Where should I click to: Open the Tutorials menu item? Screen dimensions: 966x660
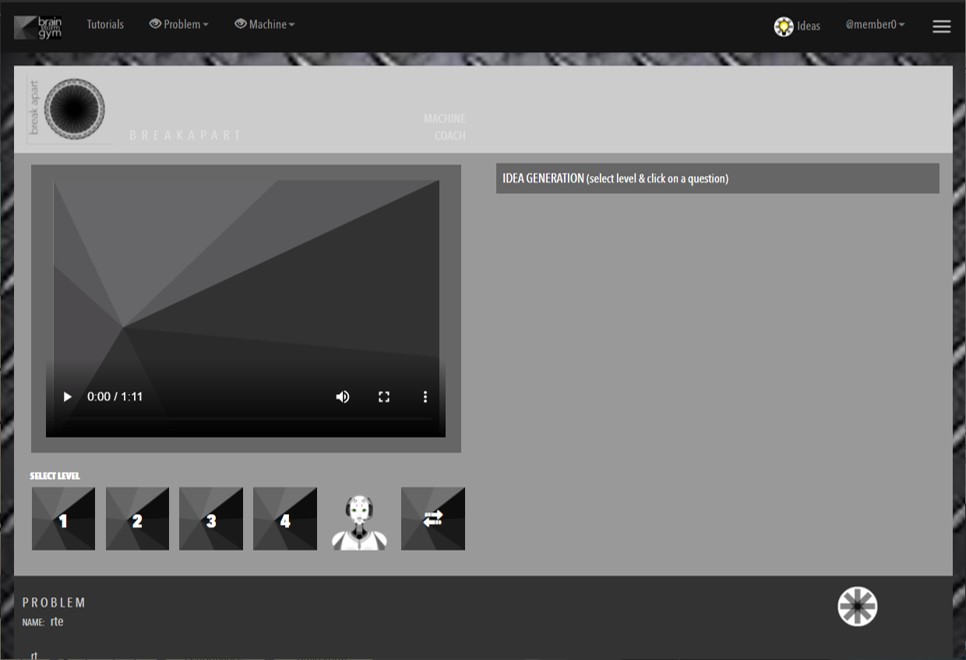pos(105,24)
